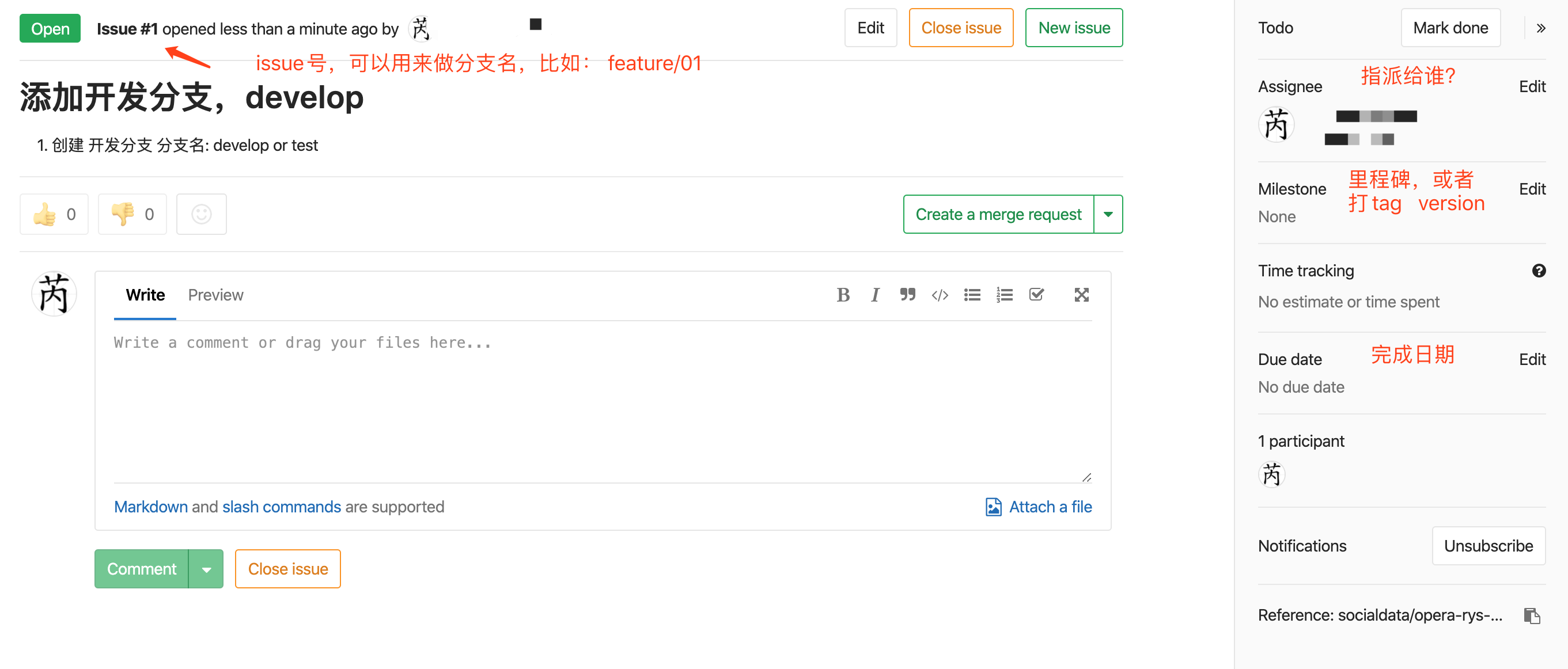Add thumbs up reaction
This screenshot has height=669, width=1568.
coord(54,214)
